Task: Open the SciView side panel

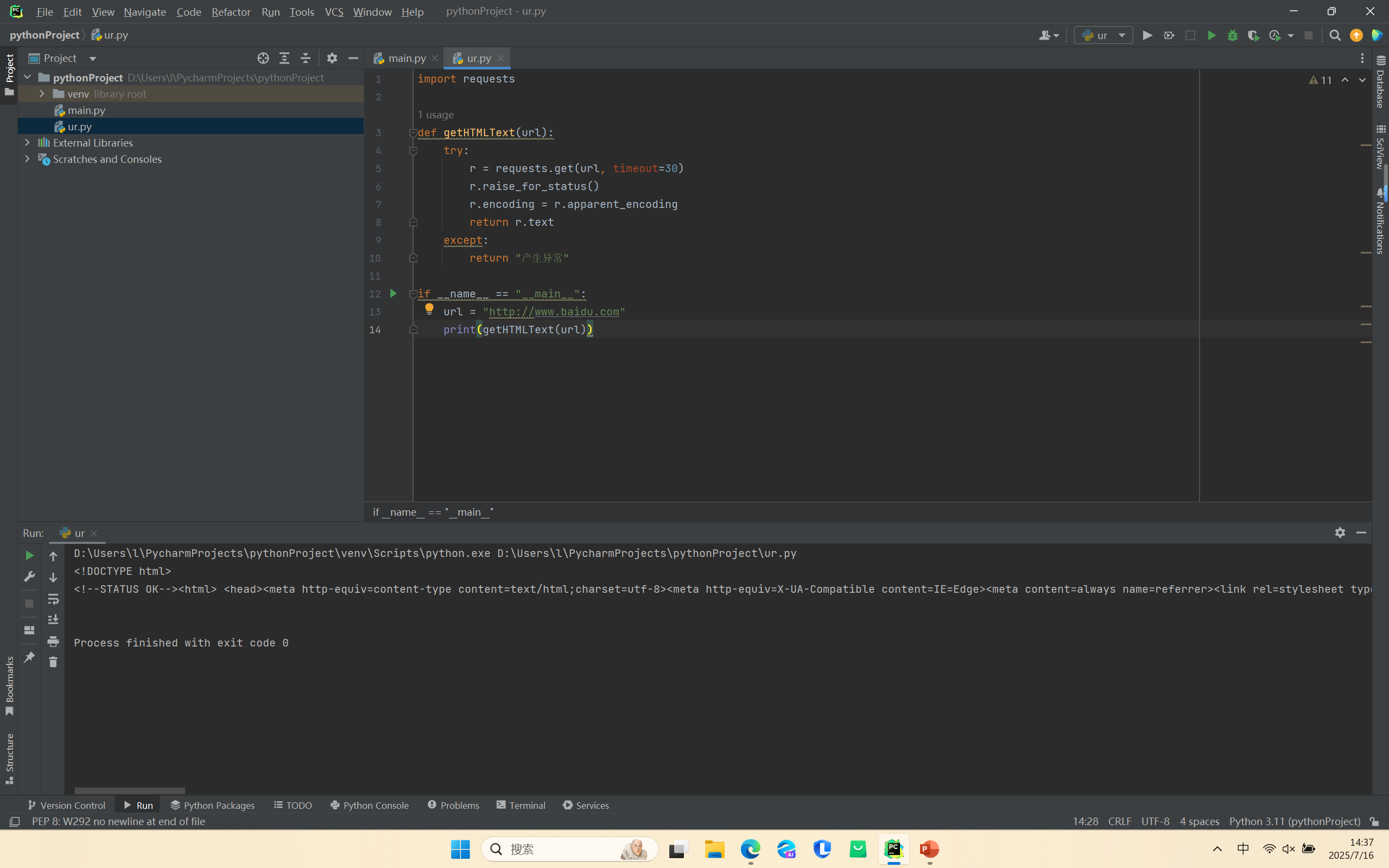Action: (1380, 147)
